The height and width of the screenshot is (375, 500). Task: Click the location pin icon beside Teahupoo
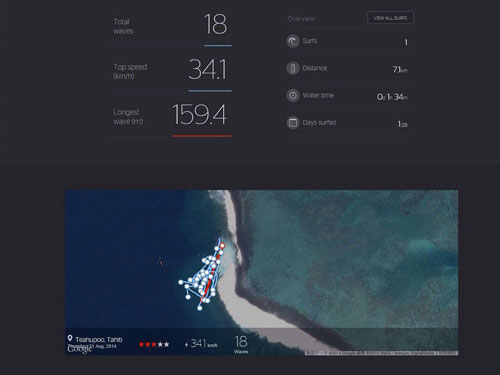click(70, 338)
